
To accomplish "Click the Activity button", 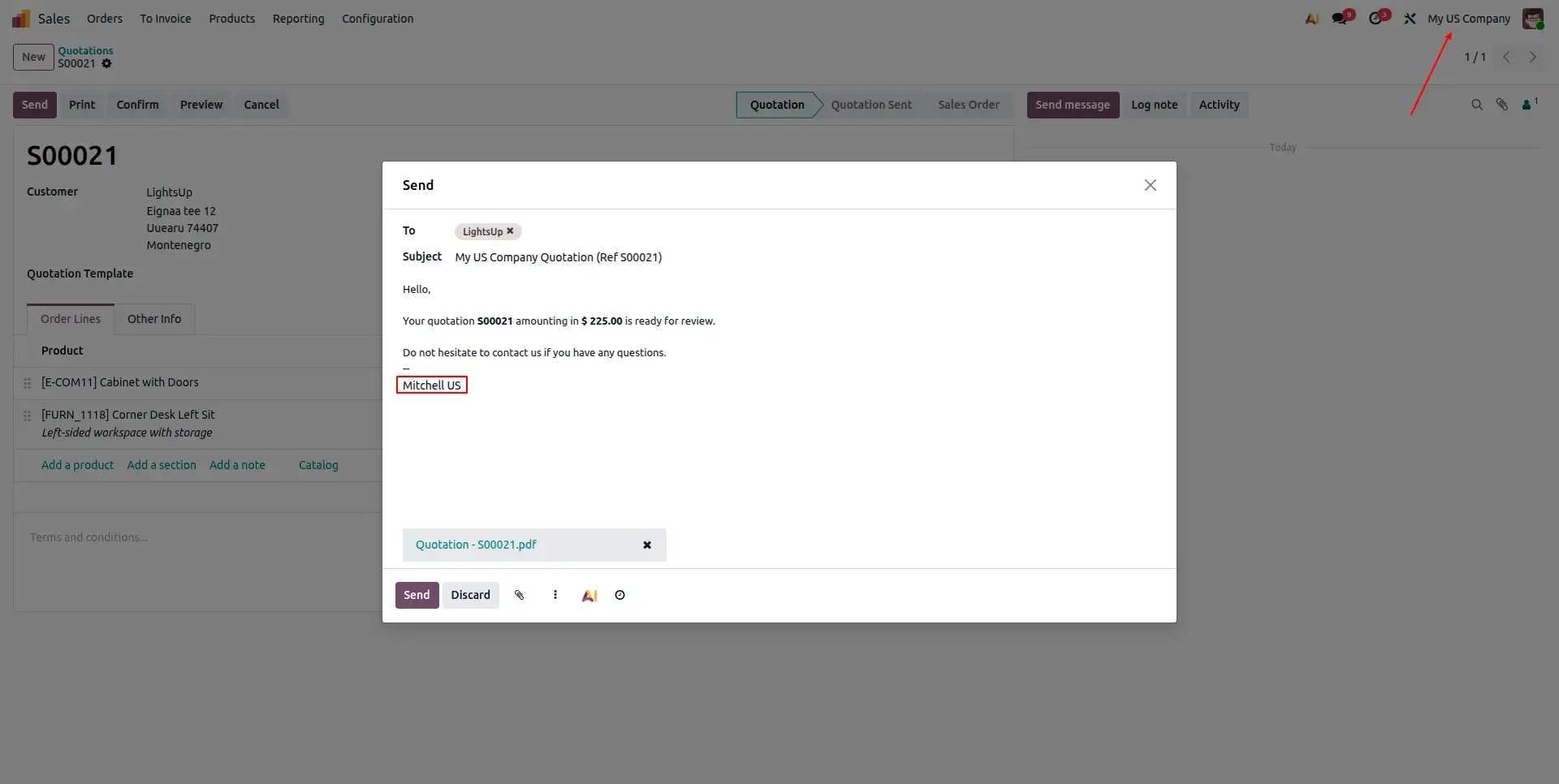I will coord(1220,105).
